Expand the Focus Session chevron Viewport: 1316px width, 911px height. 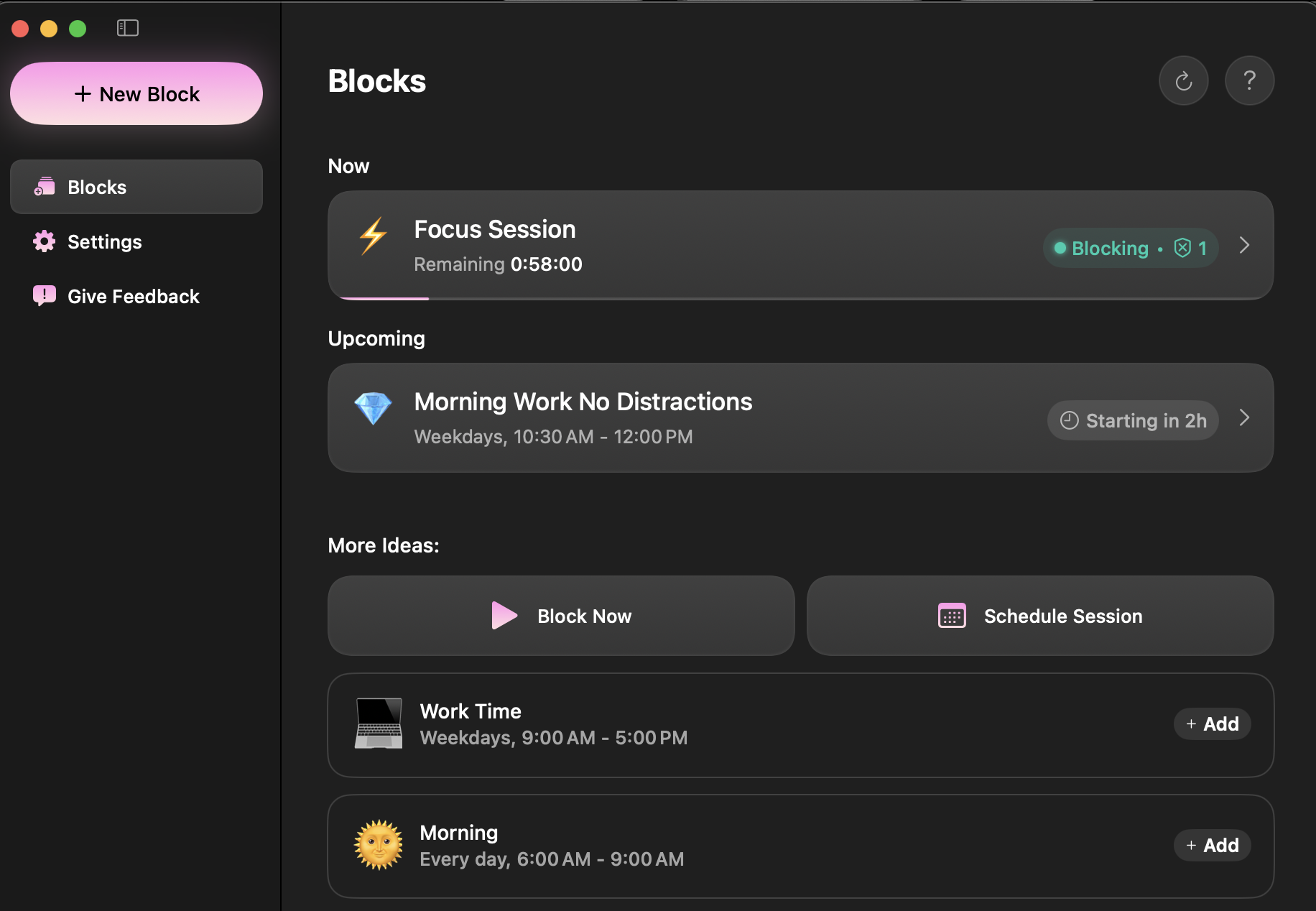tap(1245, 246)
